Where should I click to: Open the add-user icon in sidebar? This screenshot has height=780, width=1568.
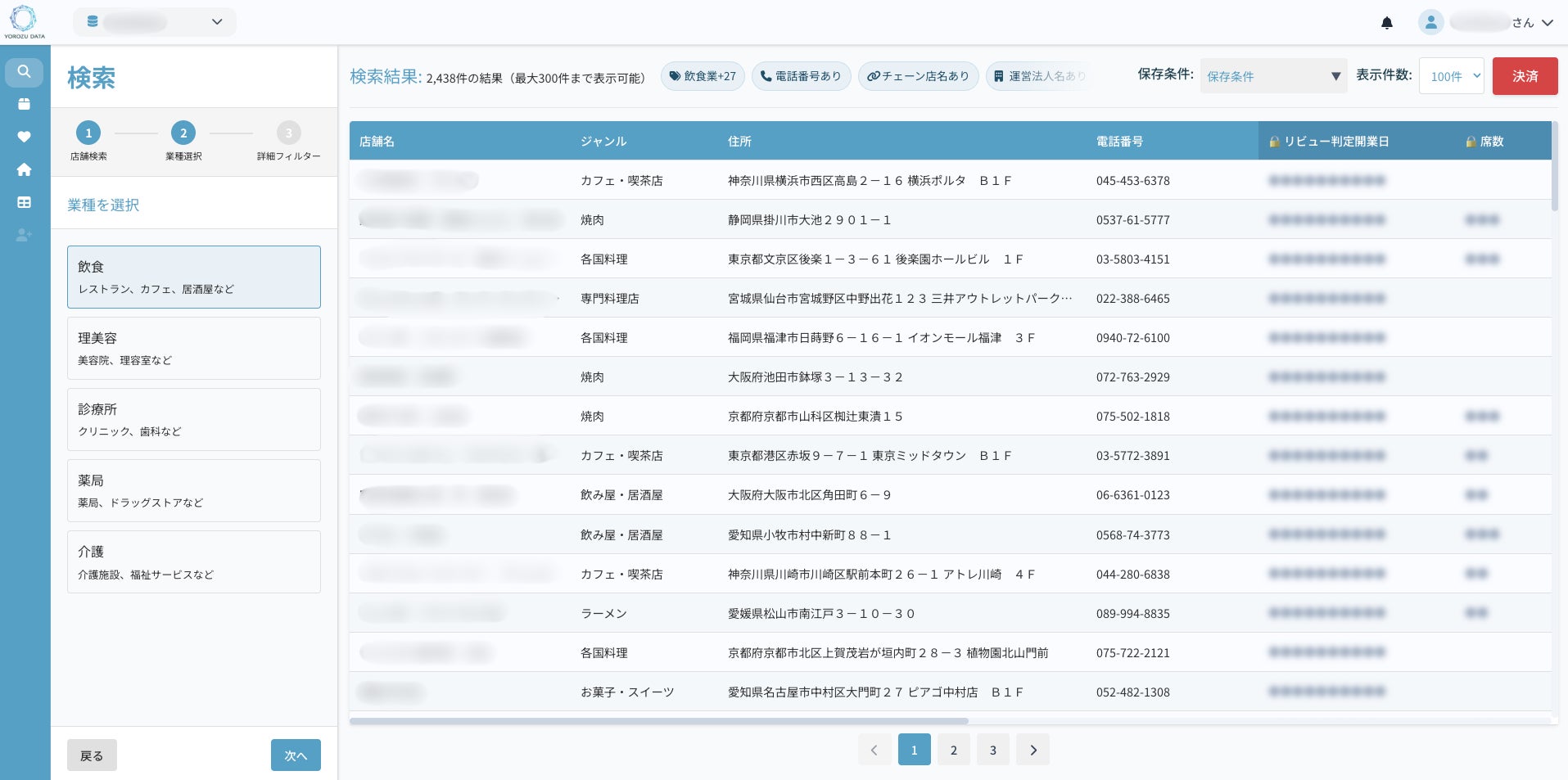pyautogui.click(x=25, y=235)
